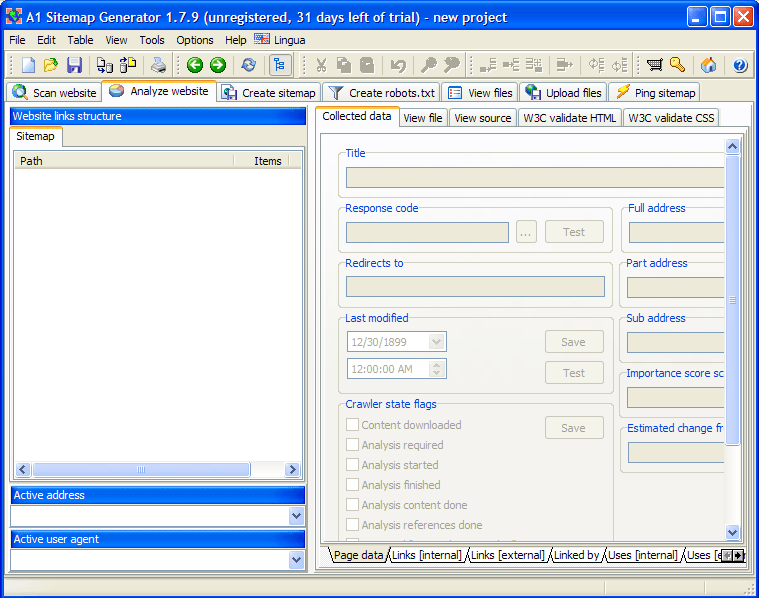Click the right arrow of sitemap horizontal scrollbar
Image resolution: width=759 pixels, height=598 pixels.
pos(292,469)
